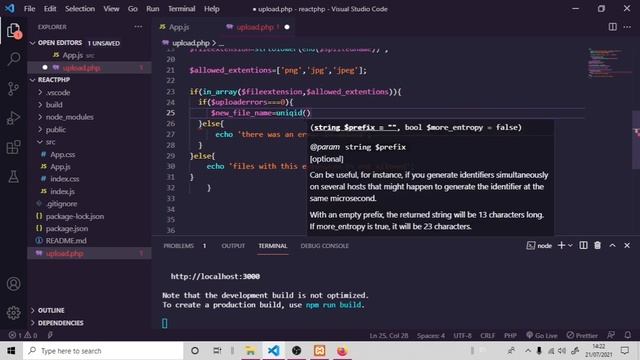
Task: Click the PHP language mode in status bar
Action: pyautogui.click(x=510, y=335)
